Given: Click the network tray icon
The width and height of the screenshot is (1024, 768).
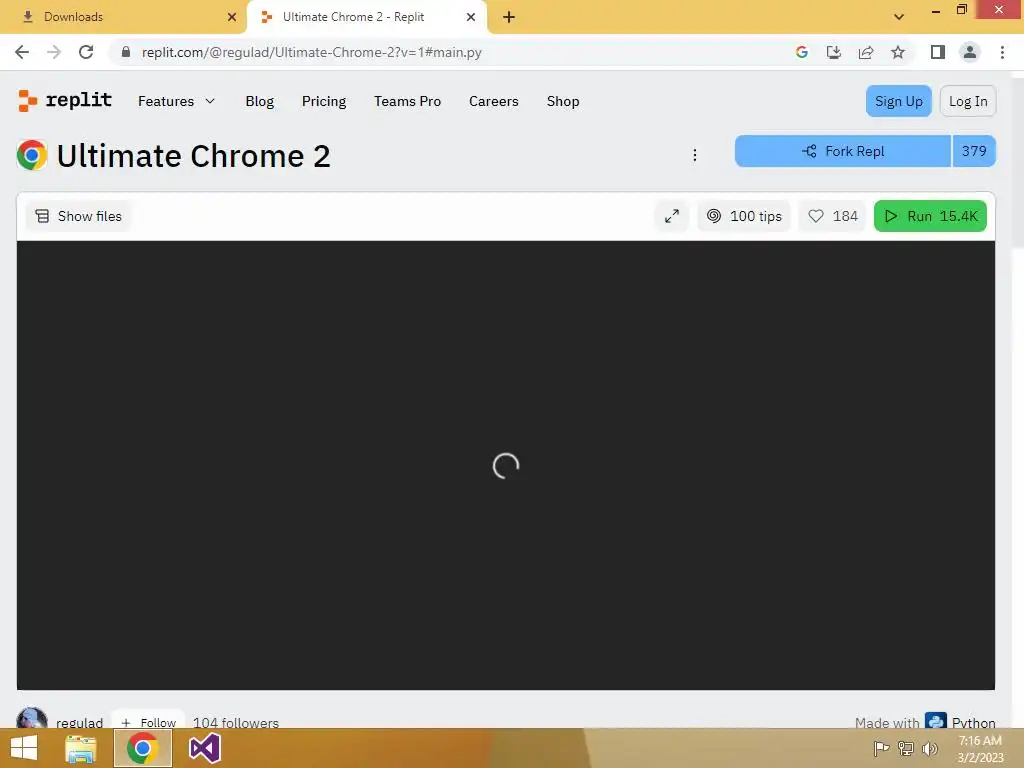Looking at the screenshot, I should tap(906, 748).
